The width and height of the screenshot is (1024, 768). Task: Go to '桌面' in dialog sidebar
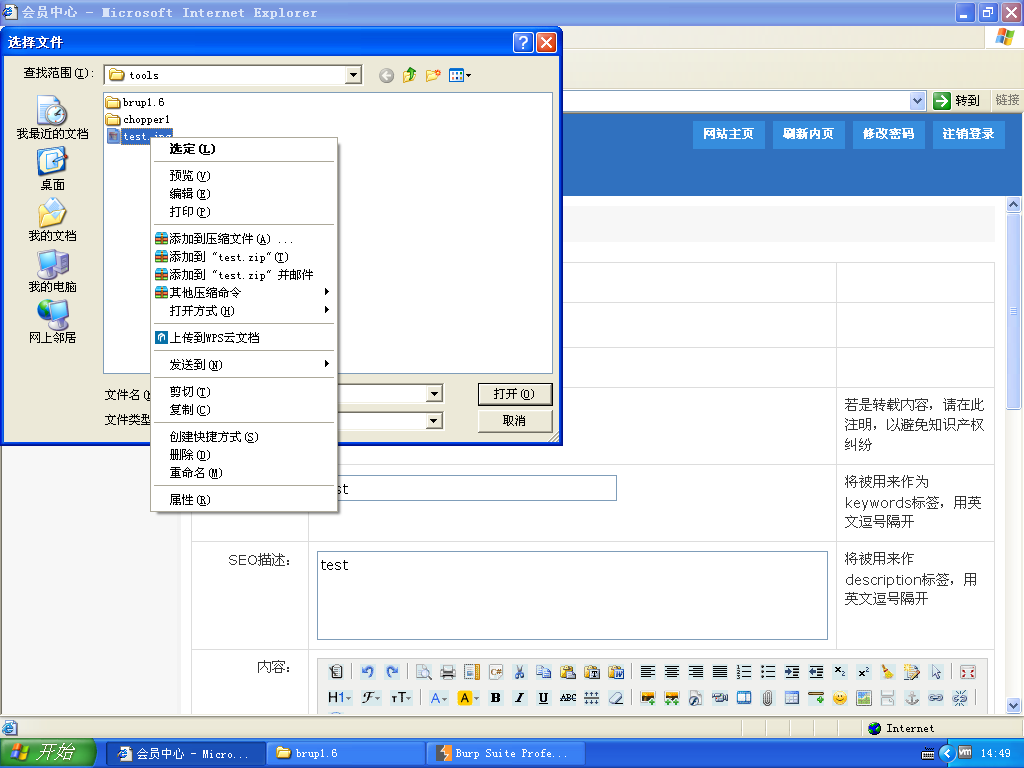52,169
